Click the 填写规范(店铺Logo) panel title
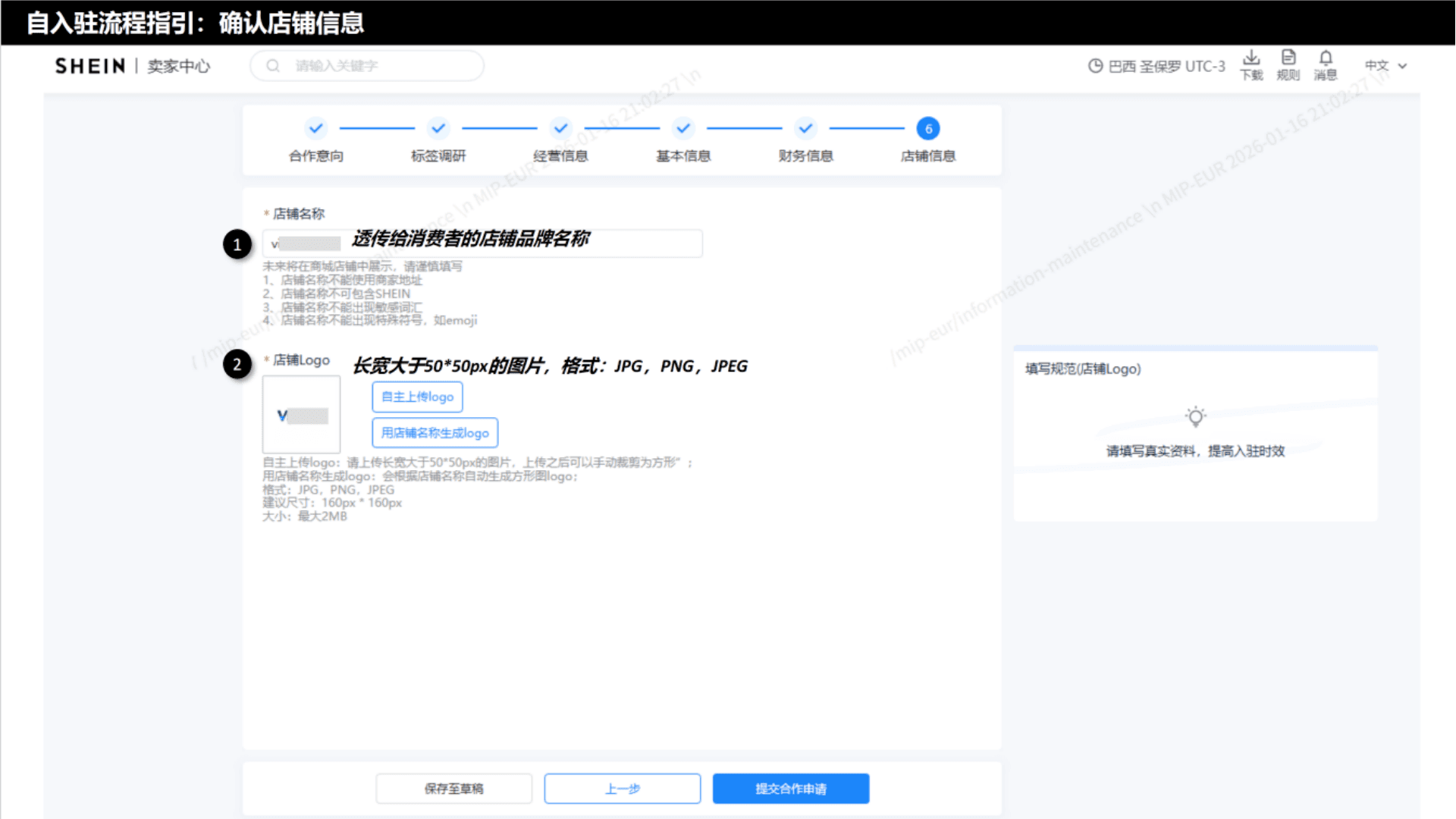The width and height of the screenshot is (1456, 819). [x=1083, y=369]
